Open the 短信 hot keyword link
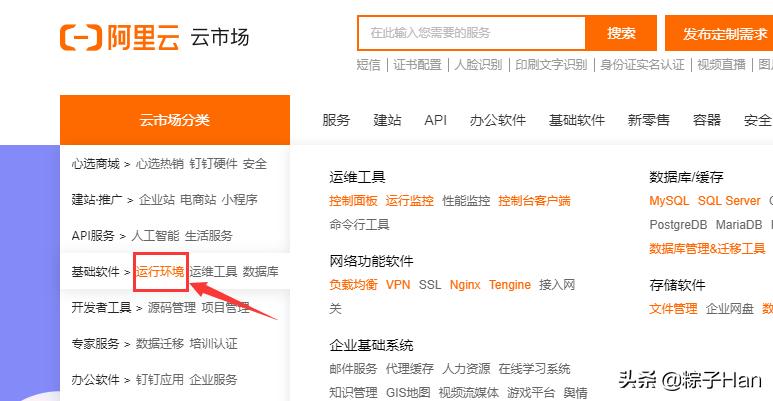Screen dimensions: 773x401 [x=368, y=65]
